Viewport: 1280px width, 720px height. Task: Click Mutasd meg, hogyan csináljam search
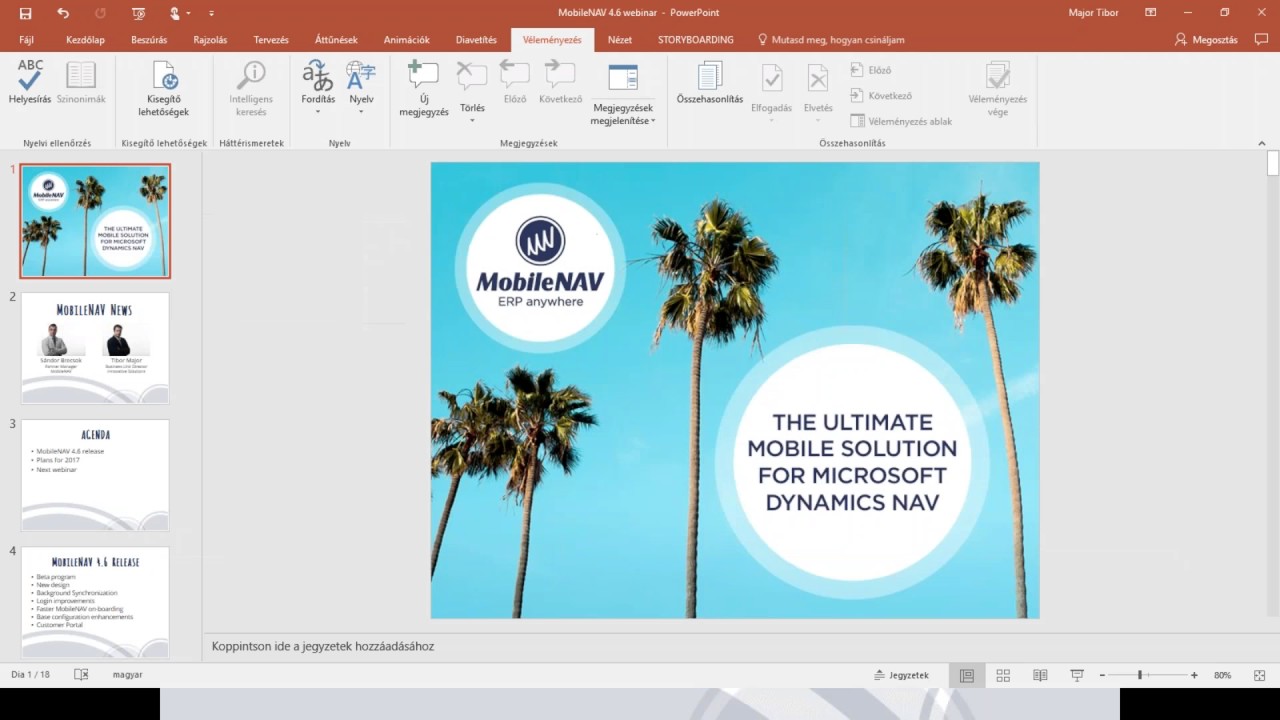pos(831,40)
